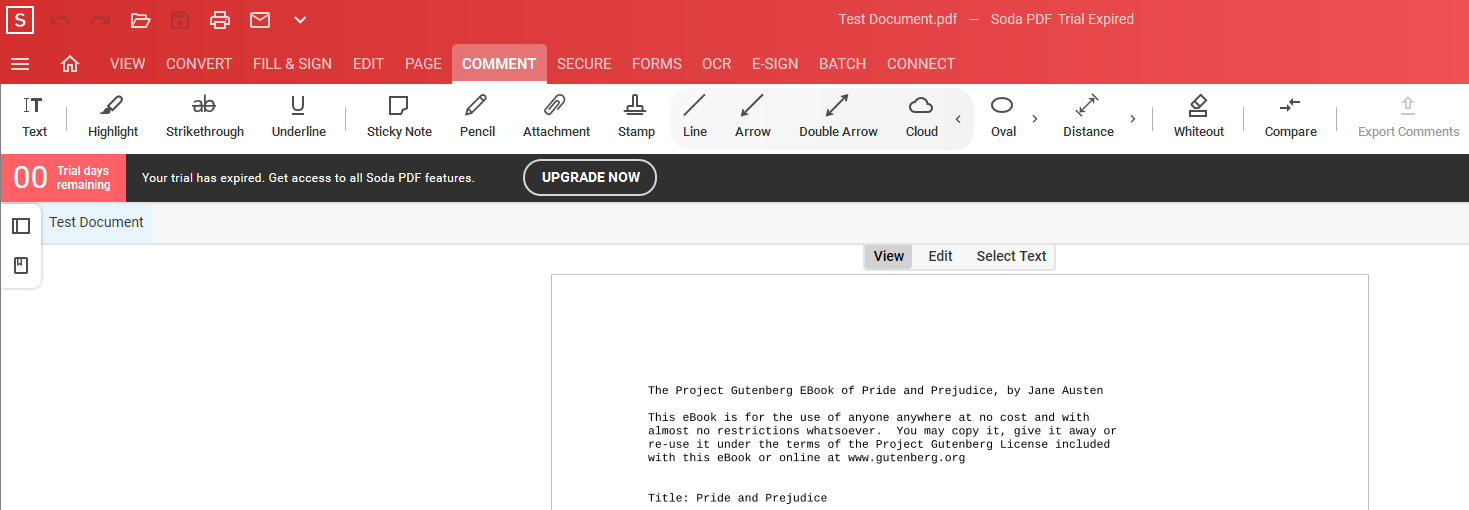Switch to the OCR tab
Screen dimensions: 1469x510
717,64
